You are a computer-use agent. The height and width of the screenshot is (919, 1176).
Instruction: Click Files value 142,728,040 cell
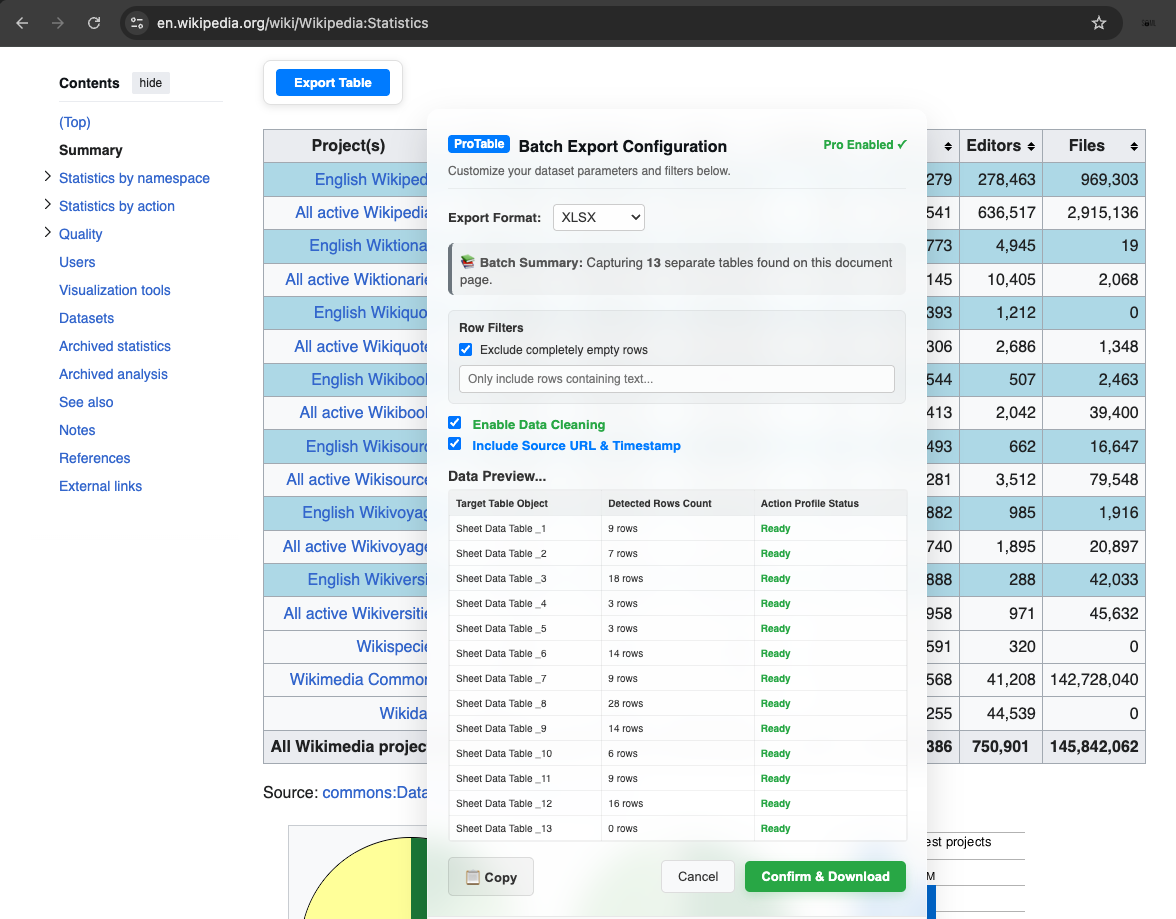point(1094,680)
